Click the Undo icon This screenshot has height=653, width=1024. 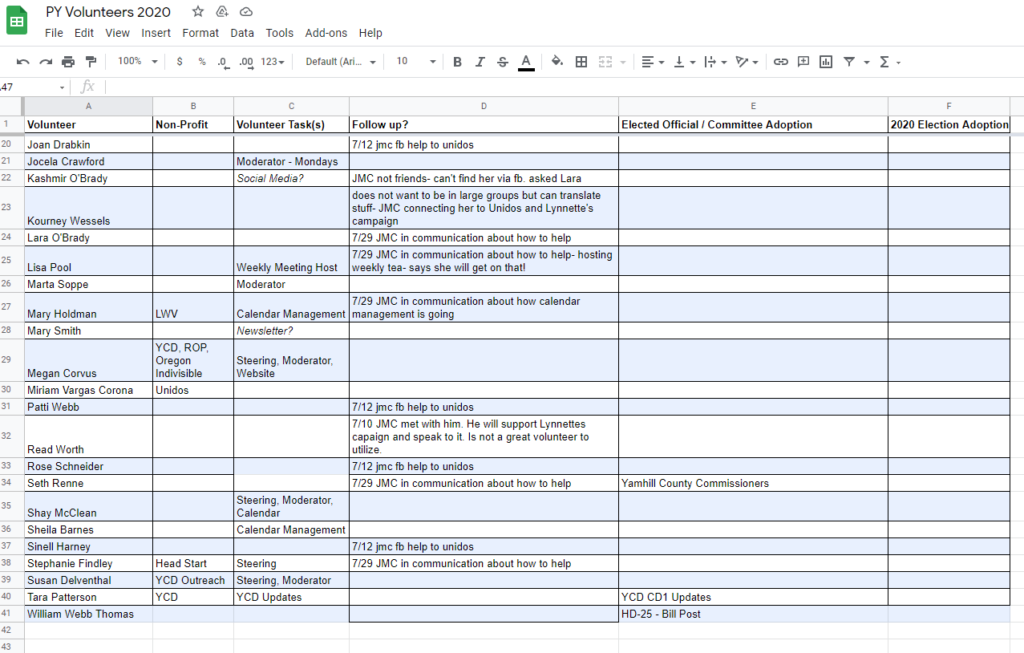23,62
